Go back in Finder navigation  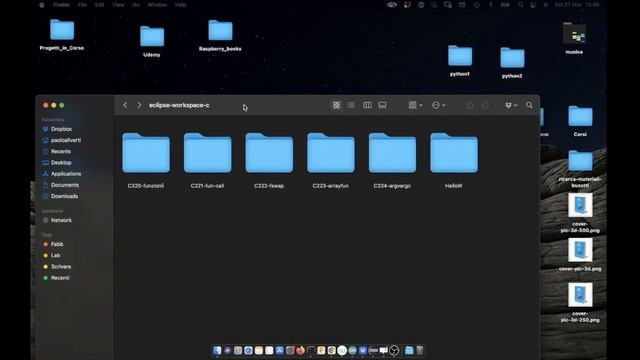125,105
